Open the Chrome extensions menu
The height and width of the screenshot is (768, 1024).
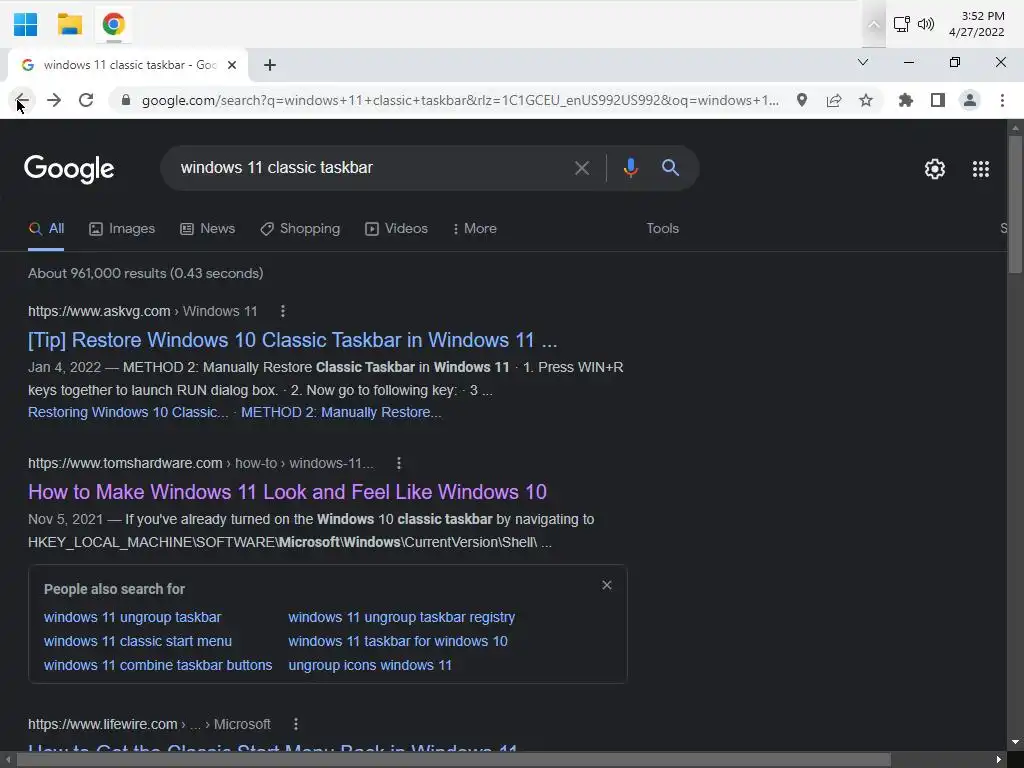point(906,100)
